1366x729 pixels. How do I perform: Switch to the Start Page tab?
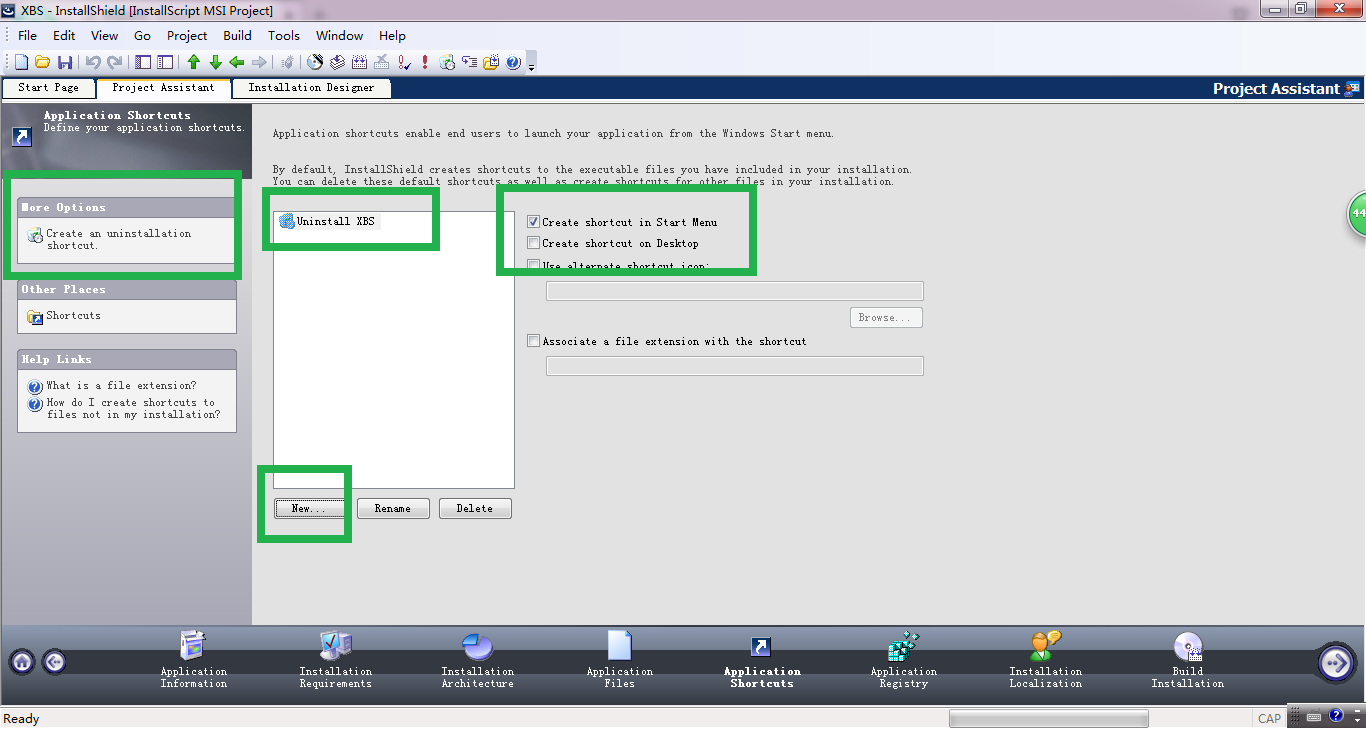(49, 88)
